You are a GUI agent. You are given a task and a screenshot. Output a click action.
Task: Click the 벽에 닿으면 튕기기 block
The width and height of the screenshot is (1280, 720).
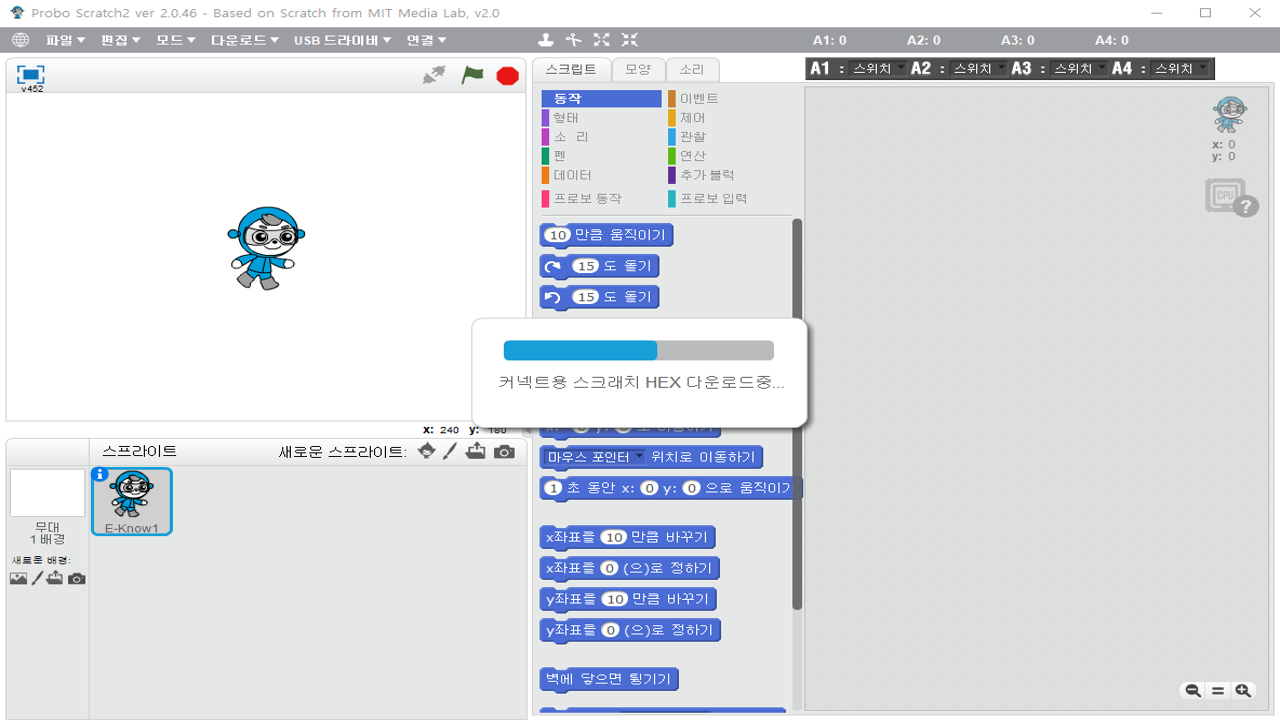tap(609, 679)
